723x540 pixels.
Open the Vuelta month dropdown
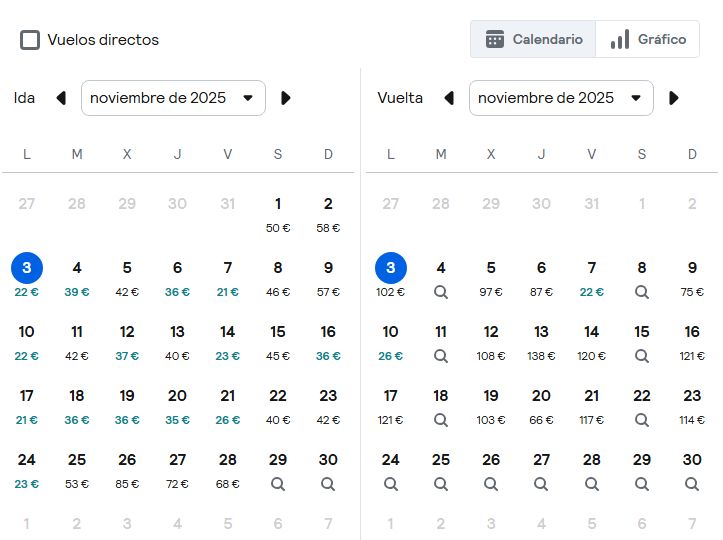coord(561,98)
